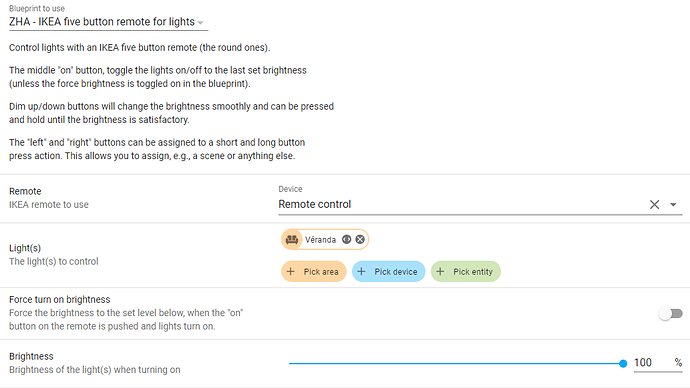Click the Véranda chip label
Screen dimensions: 690x388
pos(320,240)
